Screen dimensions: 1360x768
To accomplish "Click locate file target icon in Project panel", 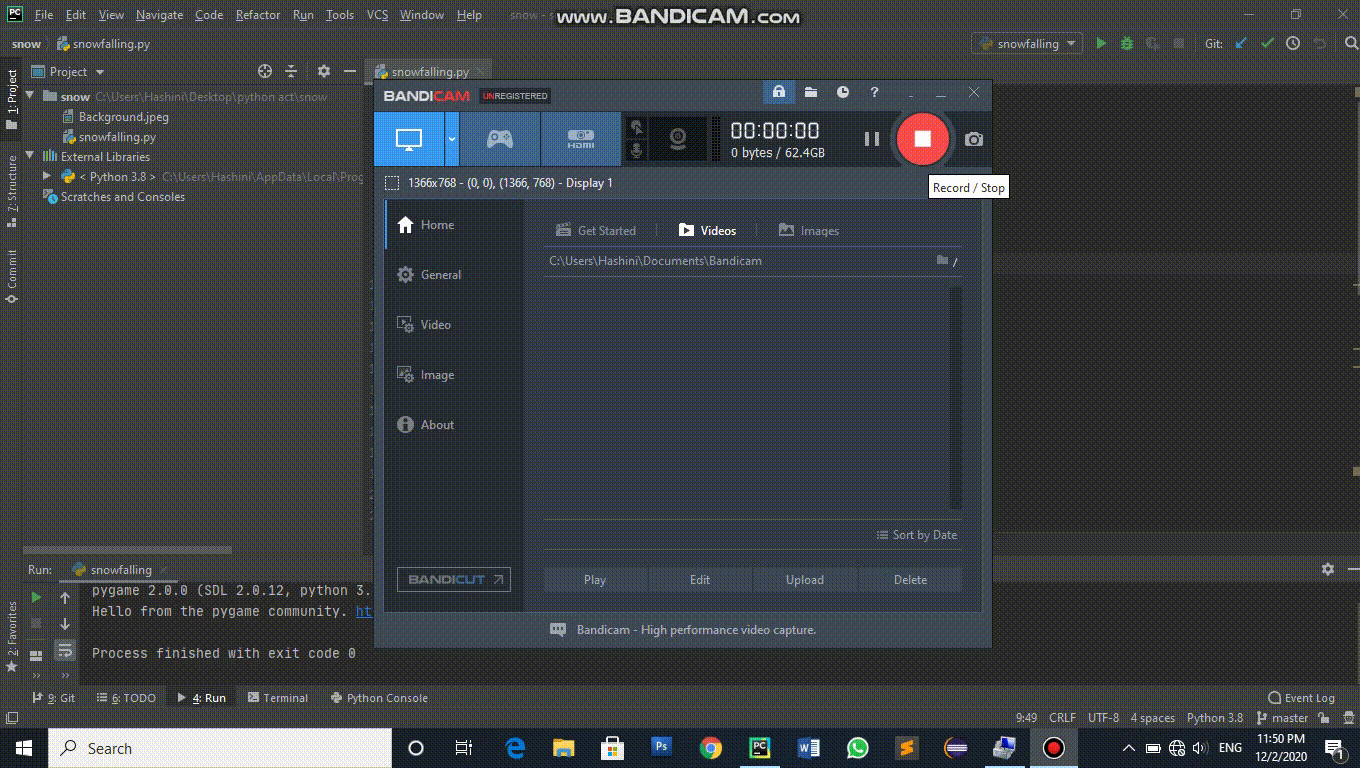I will [x=265, y=72].
